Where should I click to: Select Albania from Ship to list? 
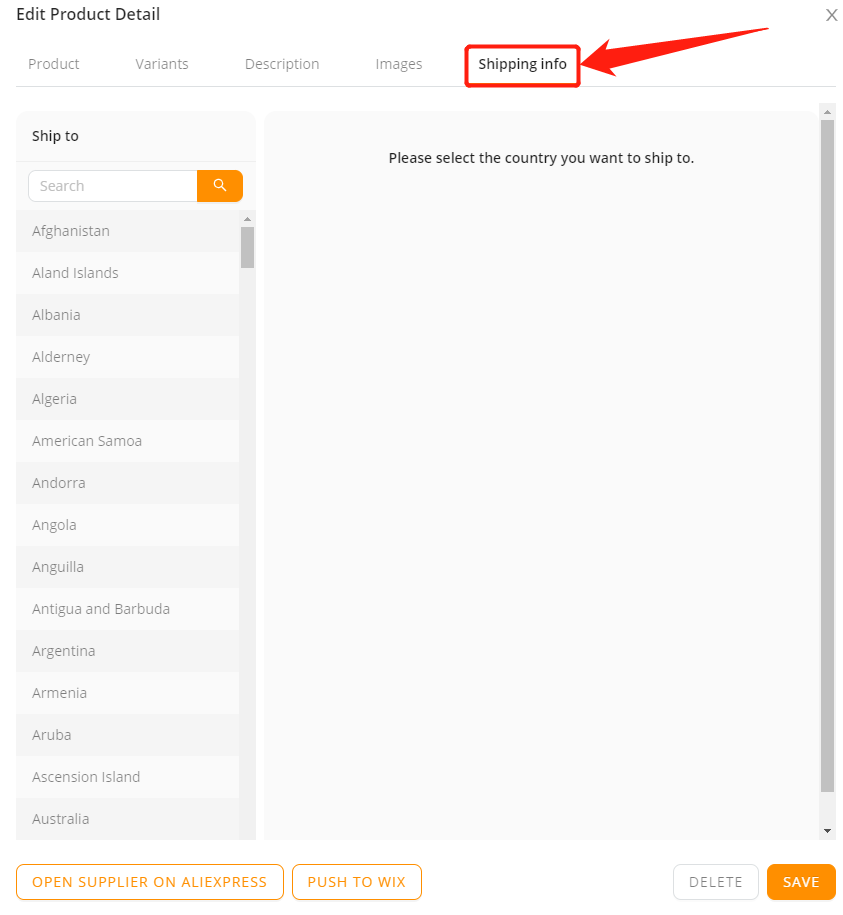point(128,315)
